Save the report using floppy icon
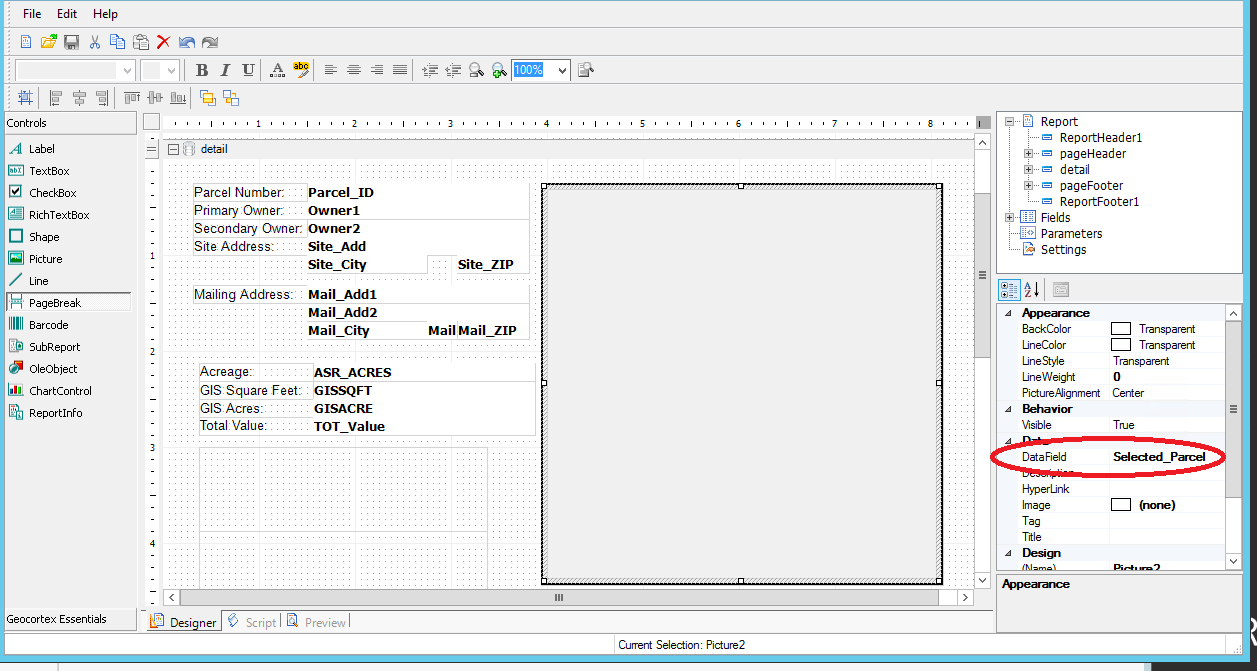 coord(71,42)
